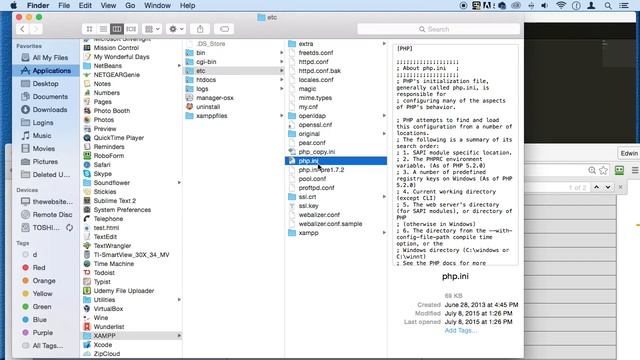Open the View menu
This screenshot has height=360, width=640.
[108, 5]
